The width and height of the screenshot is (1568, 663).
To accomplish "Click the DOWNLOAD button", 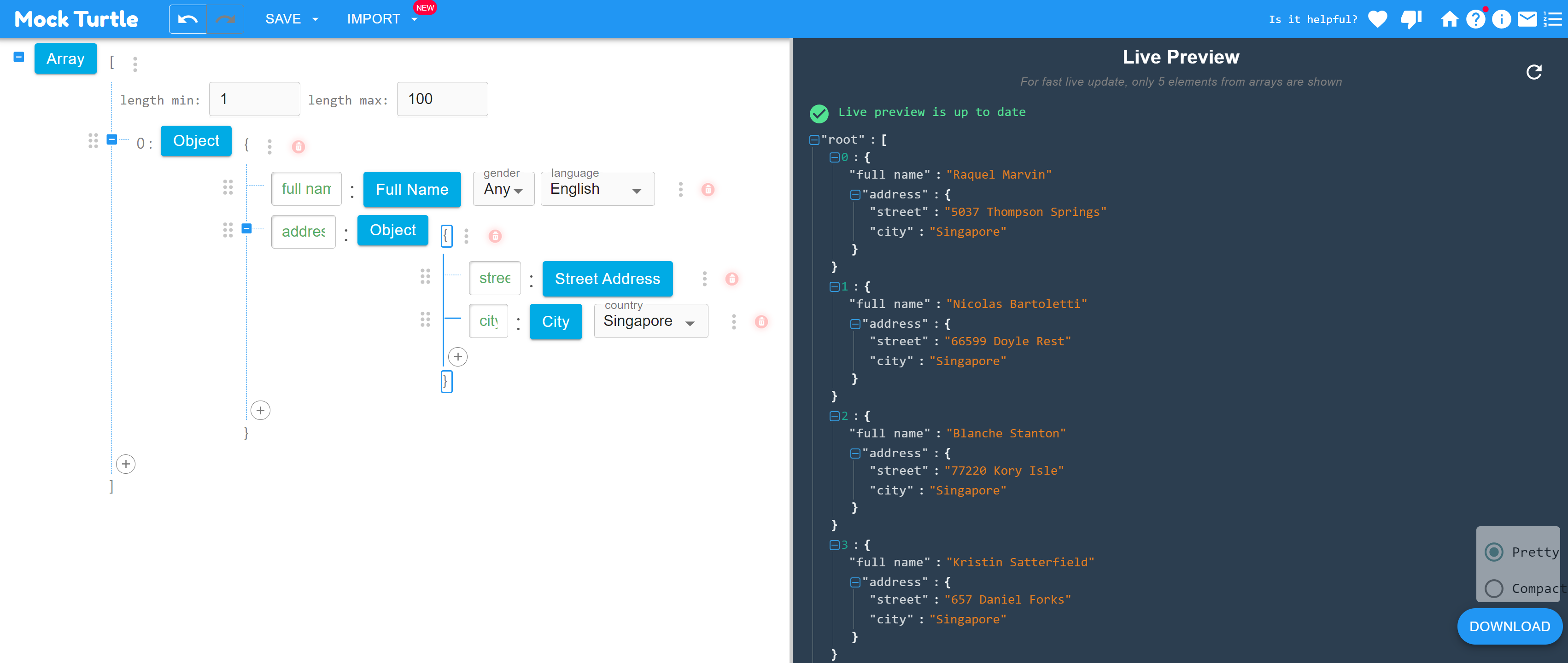I will tap(1509, 626).
